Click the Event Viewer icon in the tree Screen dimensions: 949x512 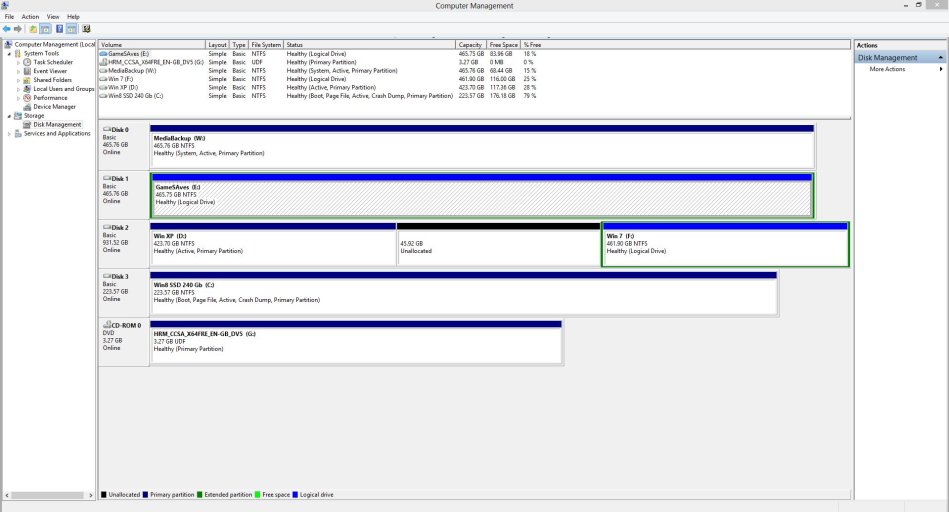pyautogui.click(x=27, y=71)
